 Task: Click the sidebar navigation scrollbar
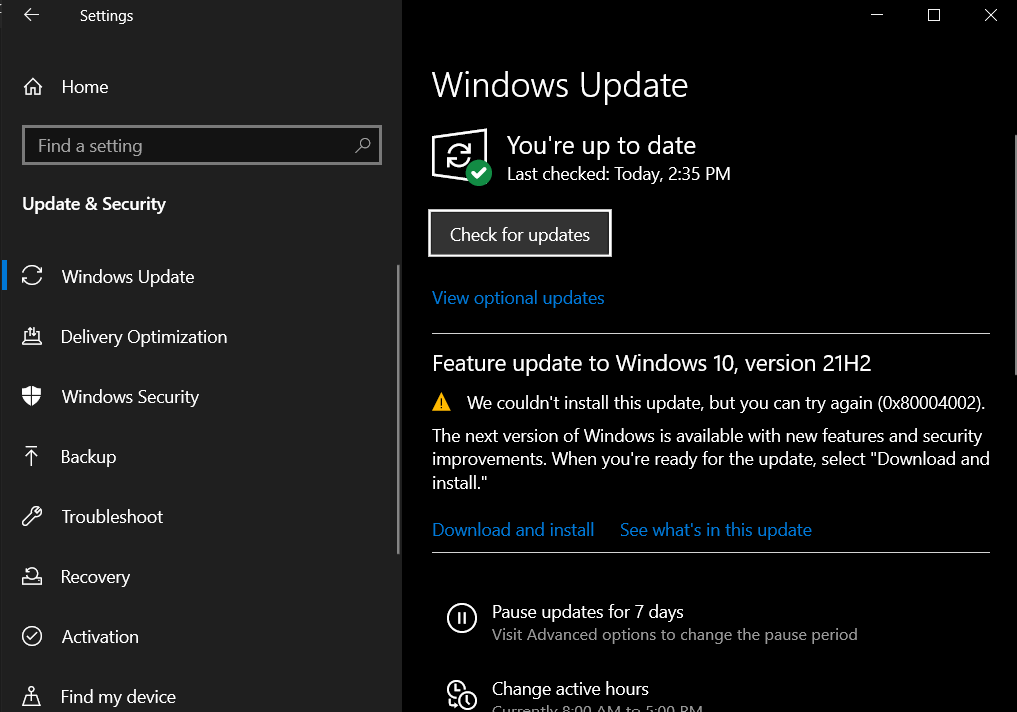point(398,409)
